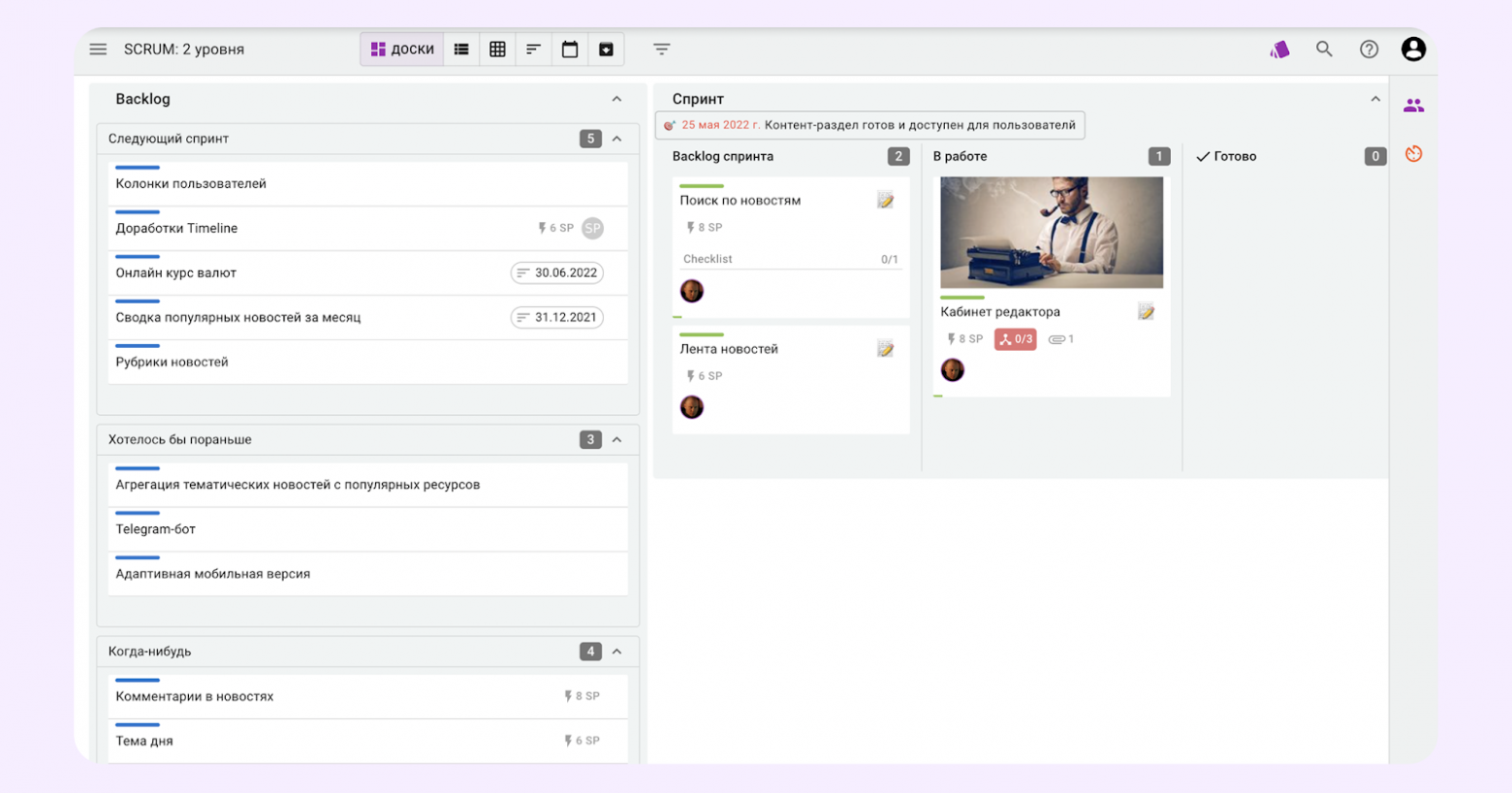Viewport: 1512px width, 793px height.
Task: Collapse the Спринт board
Action: click(1374, 99)
